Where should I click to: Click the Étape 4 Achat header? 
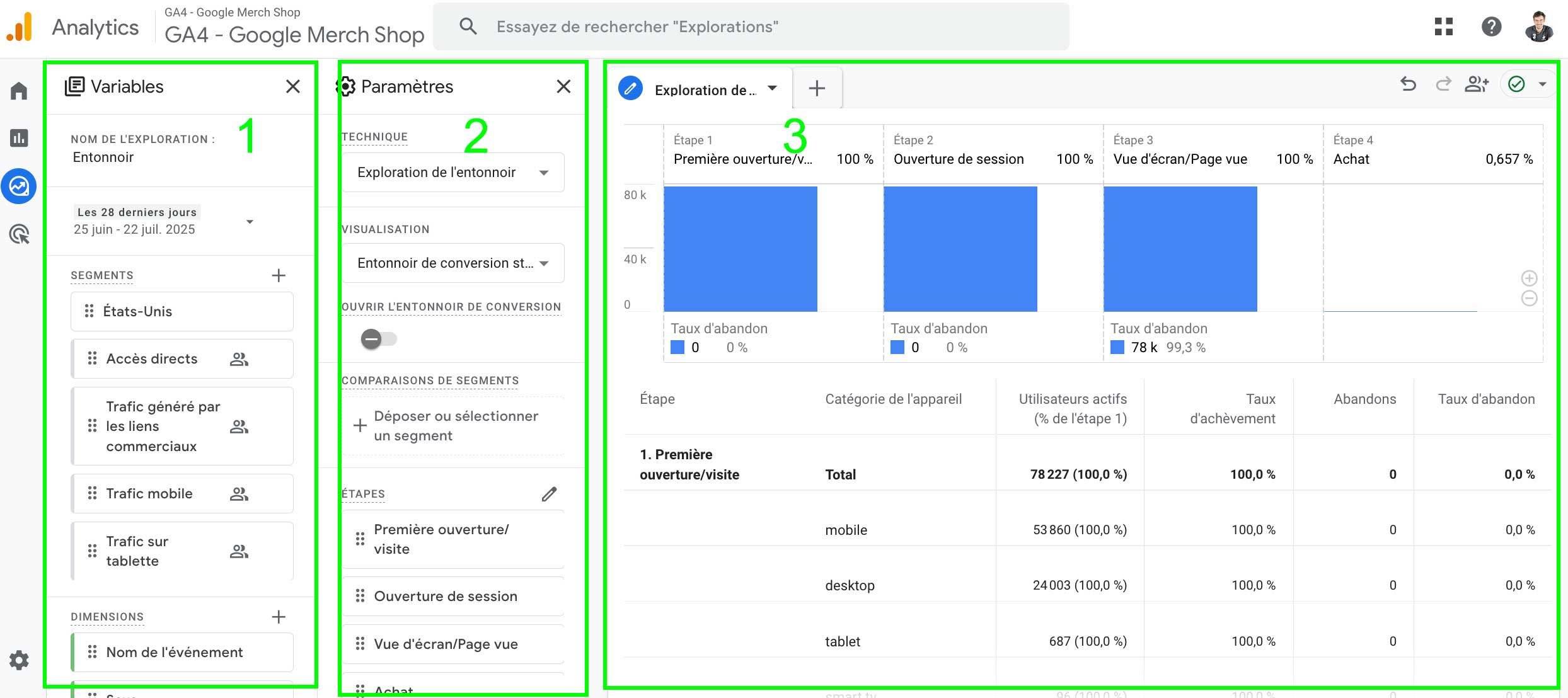tap(1433, 151)
